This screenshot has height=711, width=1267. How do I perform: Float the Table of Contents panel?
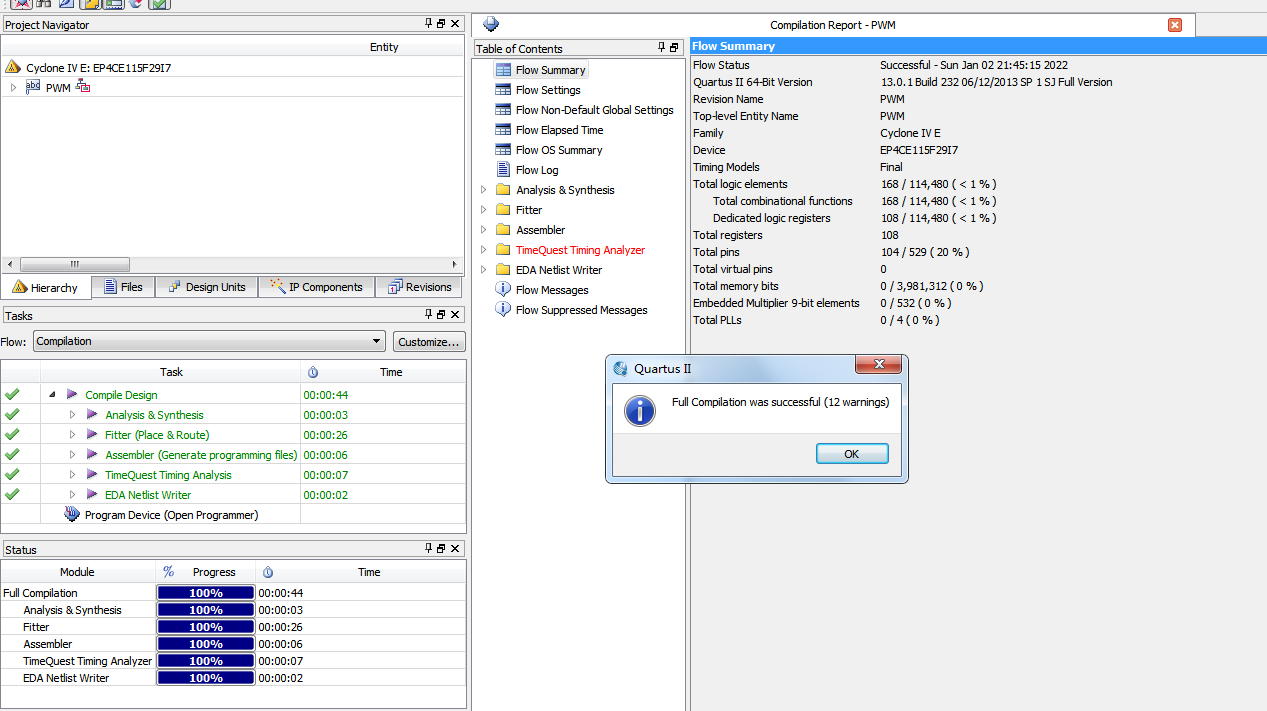pos(674,48)
